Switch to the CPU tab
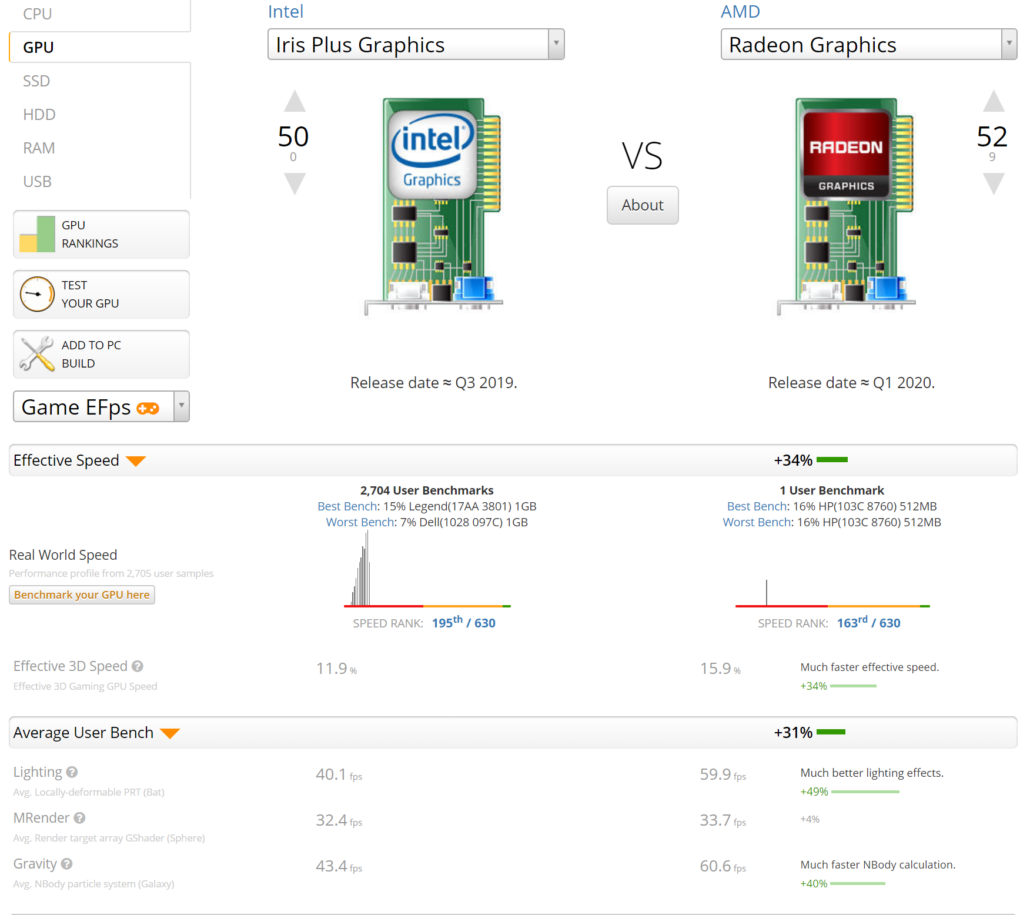 pyautogui.click(x=38, y=14)
